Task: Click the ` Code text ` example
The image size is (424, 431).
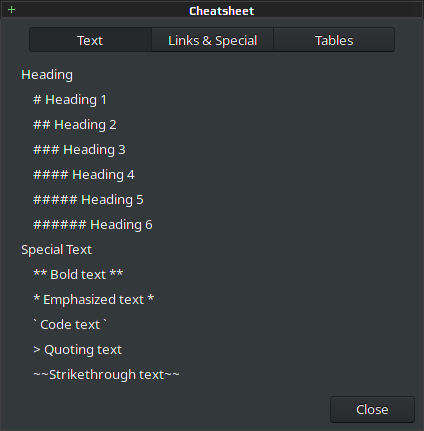Action: [70, 325]
